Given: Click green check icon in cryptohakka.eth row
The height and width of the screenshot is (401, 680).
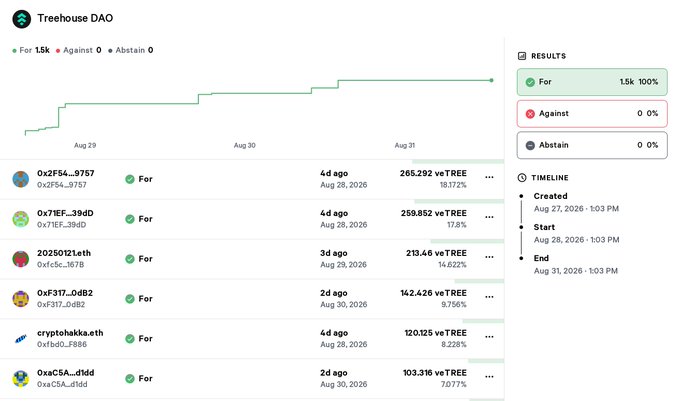Looking at the screenshot, I should [130, 339].
